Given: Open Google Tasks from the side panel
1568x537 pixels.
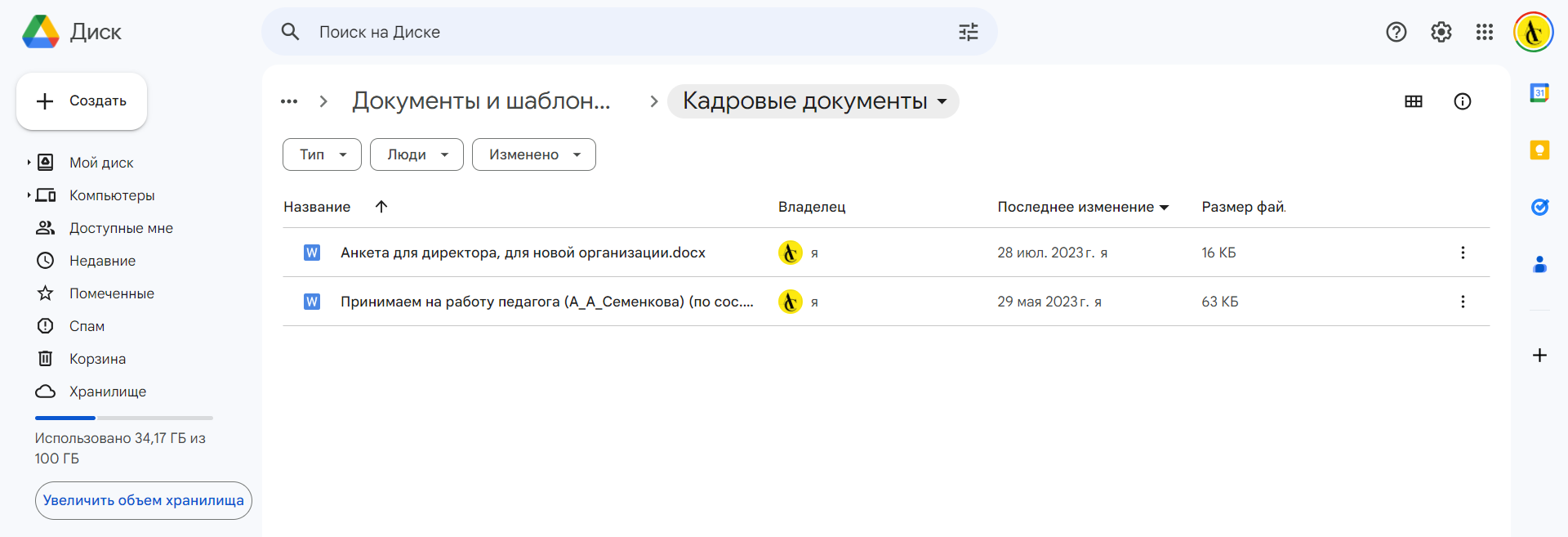Looking at the screenshot, I should tap(1539, 207).
